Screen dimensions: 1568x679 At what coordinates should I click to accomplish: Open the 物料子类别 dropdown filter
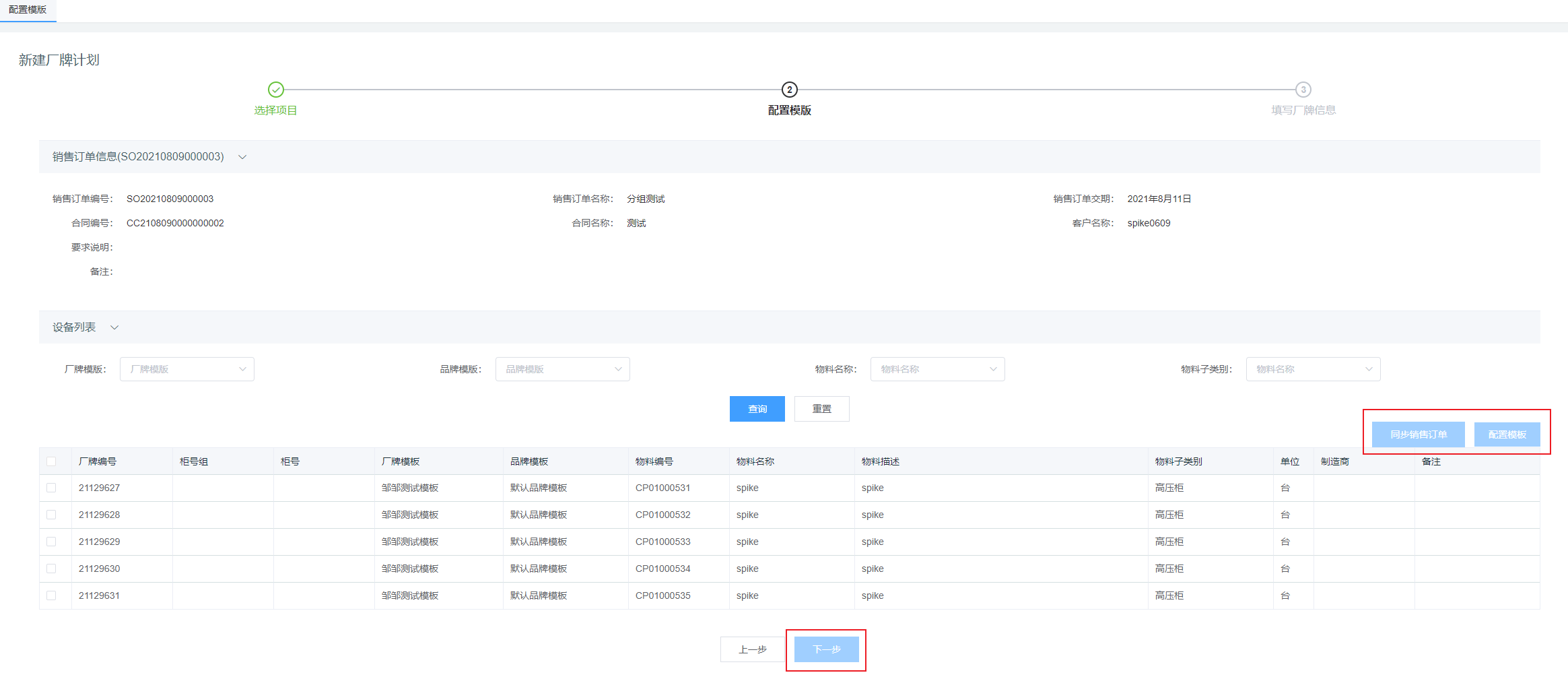[1313, 369]
